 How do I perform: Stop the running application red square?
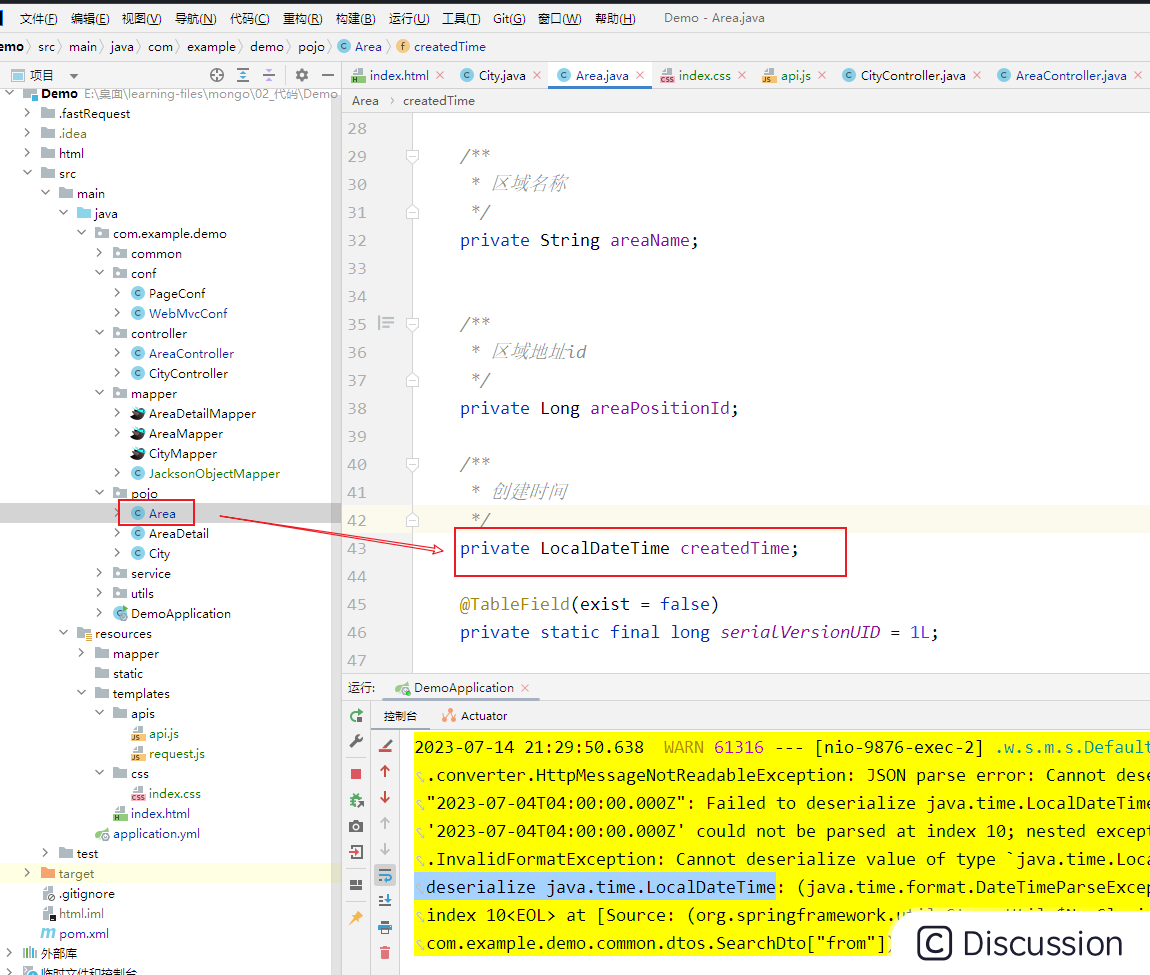tap(356, 774)
